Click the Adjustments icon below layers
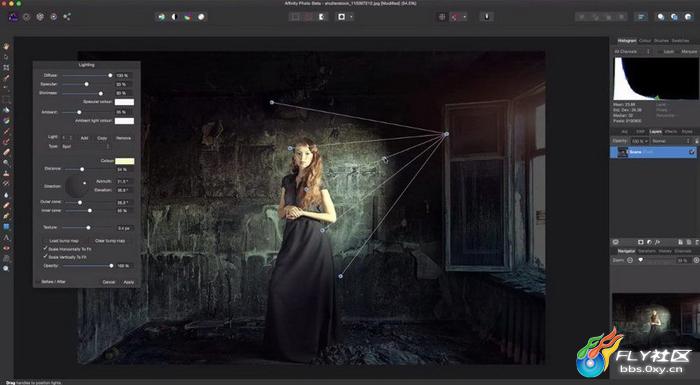This screenshot has height=385, width=700. (x=649, y=242)
